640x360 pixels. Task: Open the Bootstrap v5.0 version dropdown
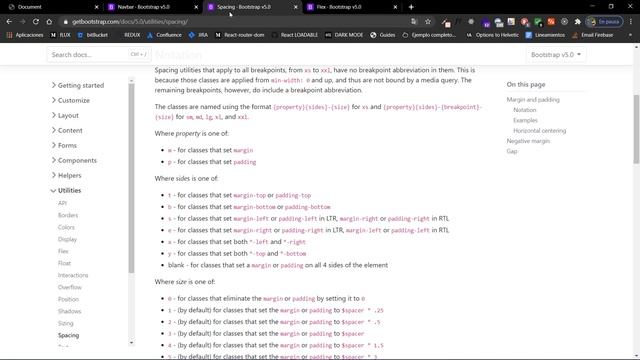(x=556, y=54)
